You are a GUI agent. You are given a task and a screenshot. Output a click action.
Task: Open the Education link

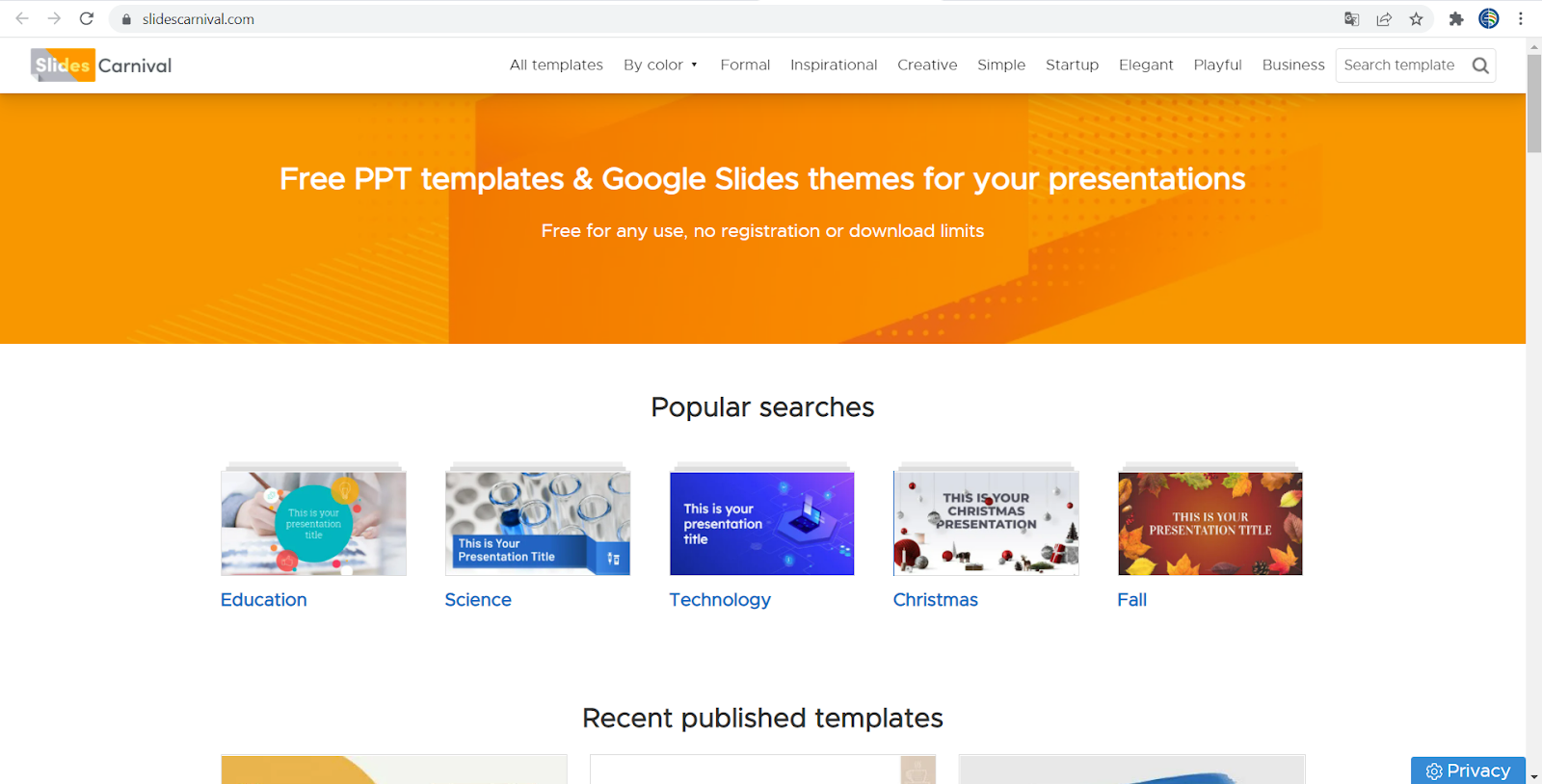click(263, 599)
